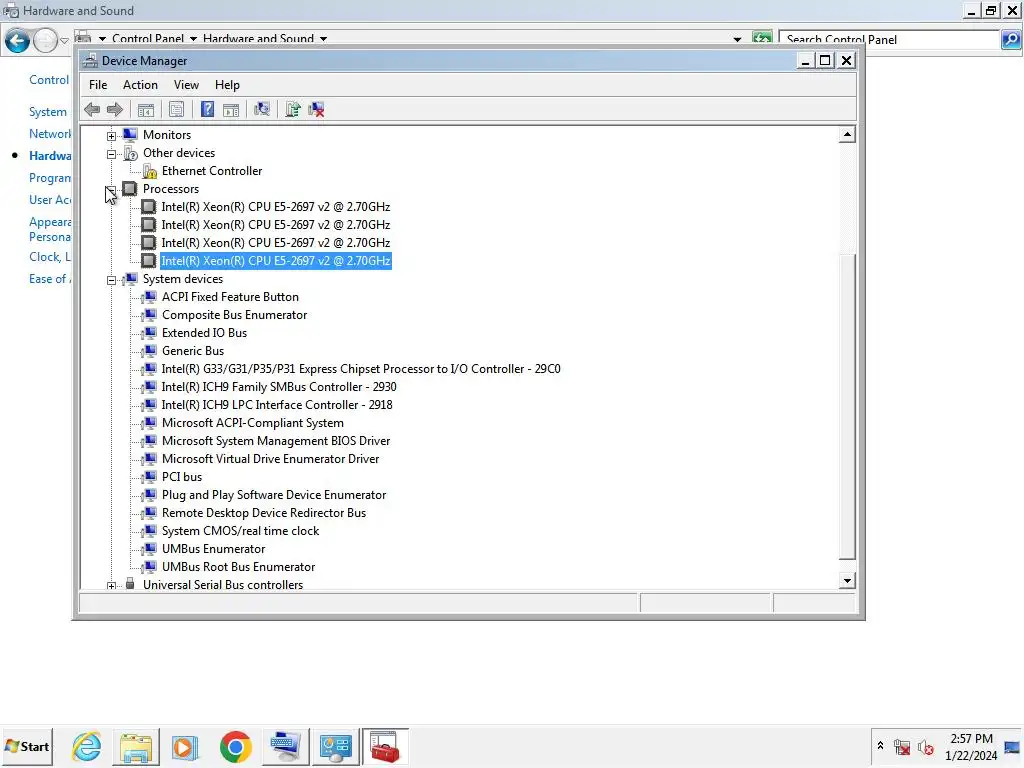Image resolution: width=1024 pixels, height=768 pixels.
Task: Open the address bar history dropdown
Action: click(x=737, y=39)
